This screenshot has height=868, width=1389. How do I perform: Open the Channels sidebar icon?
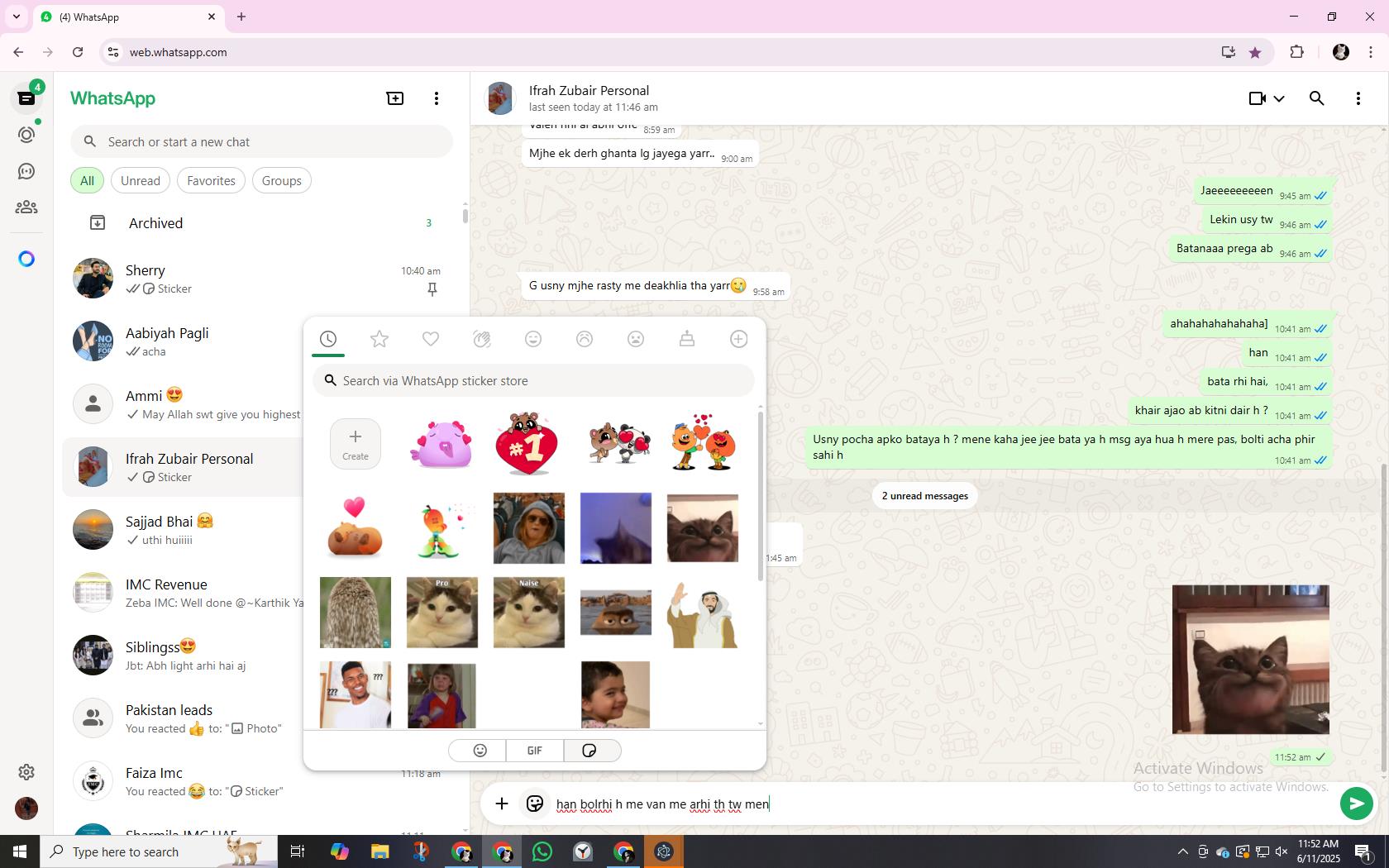pyautogui.click(x=26, y=171)
